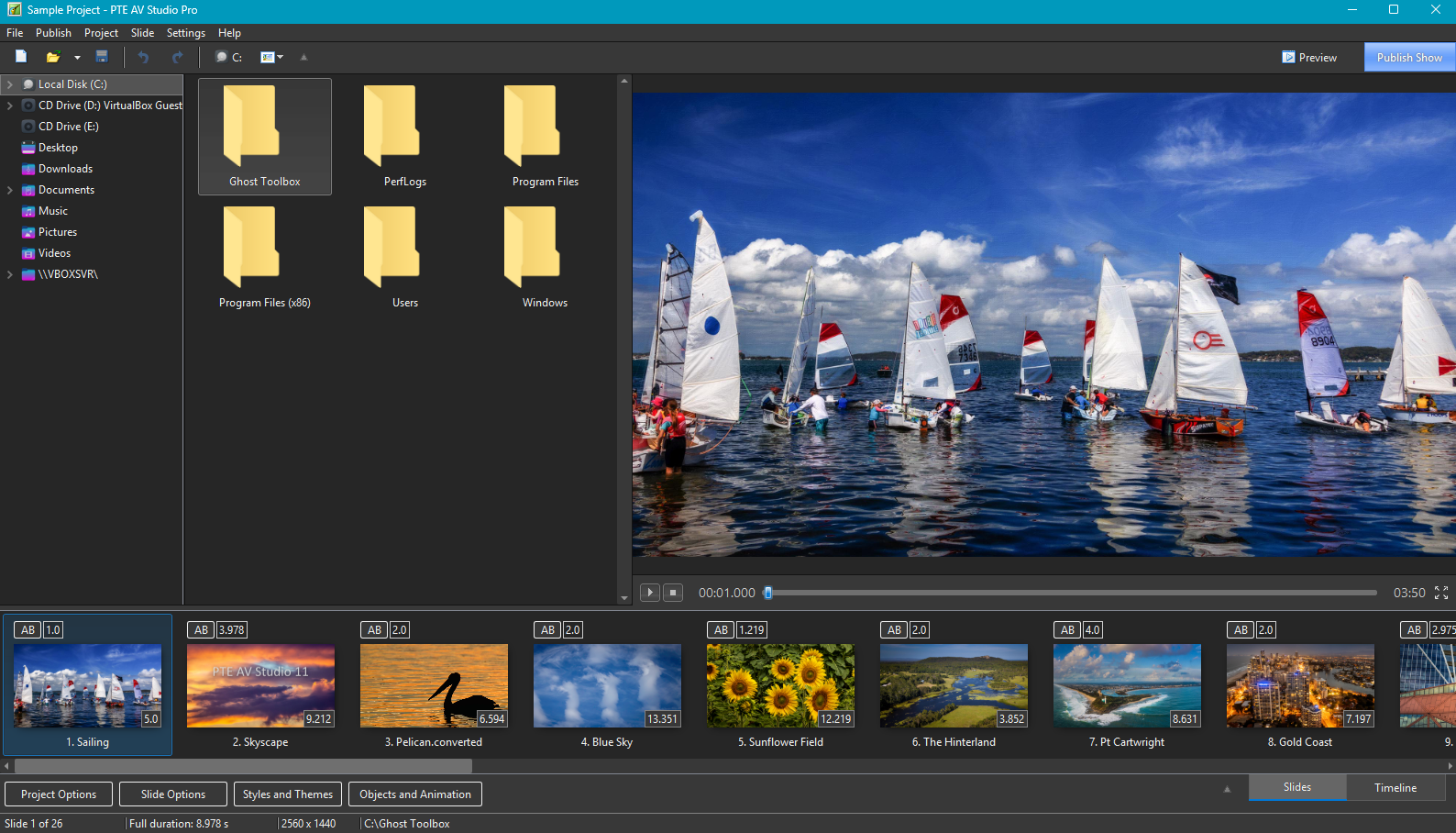Go up one folder level in file browser
This screenshot has width=1456, height=833.
[303, 57]
